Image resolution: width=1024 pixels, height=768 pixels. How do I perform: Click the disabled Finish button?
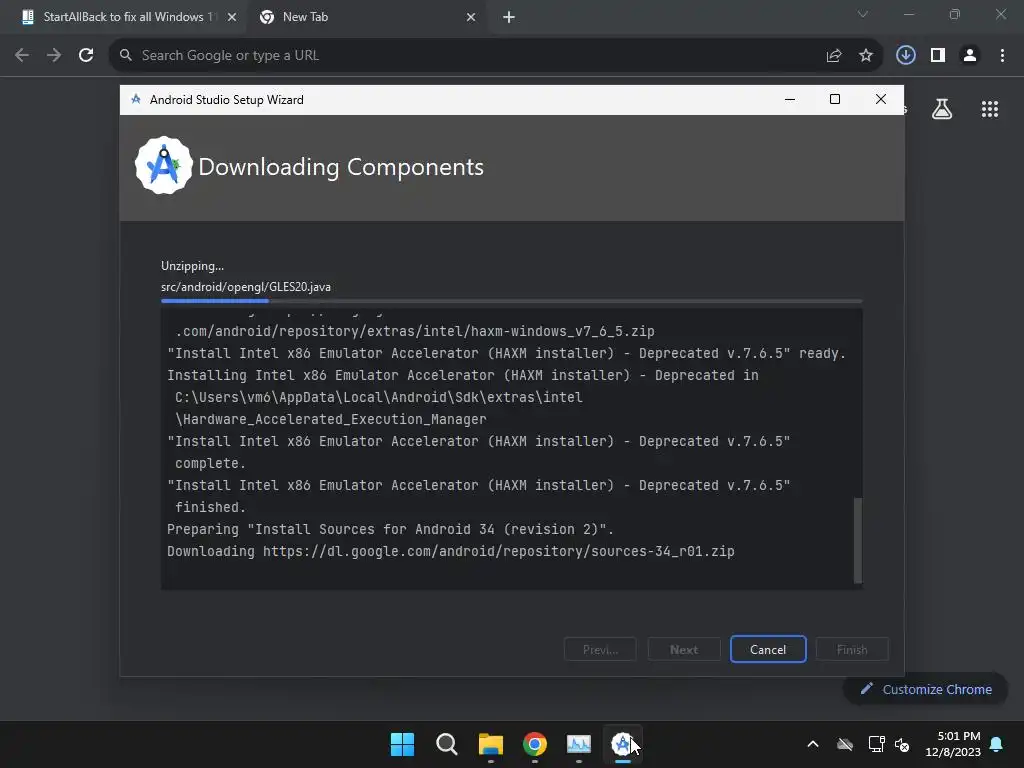[x=852, y=649]
